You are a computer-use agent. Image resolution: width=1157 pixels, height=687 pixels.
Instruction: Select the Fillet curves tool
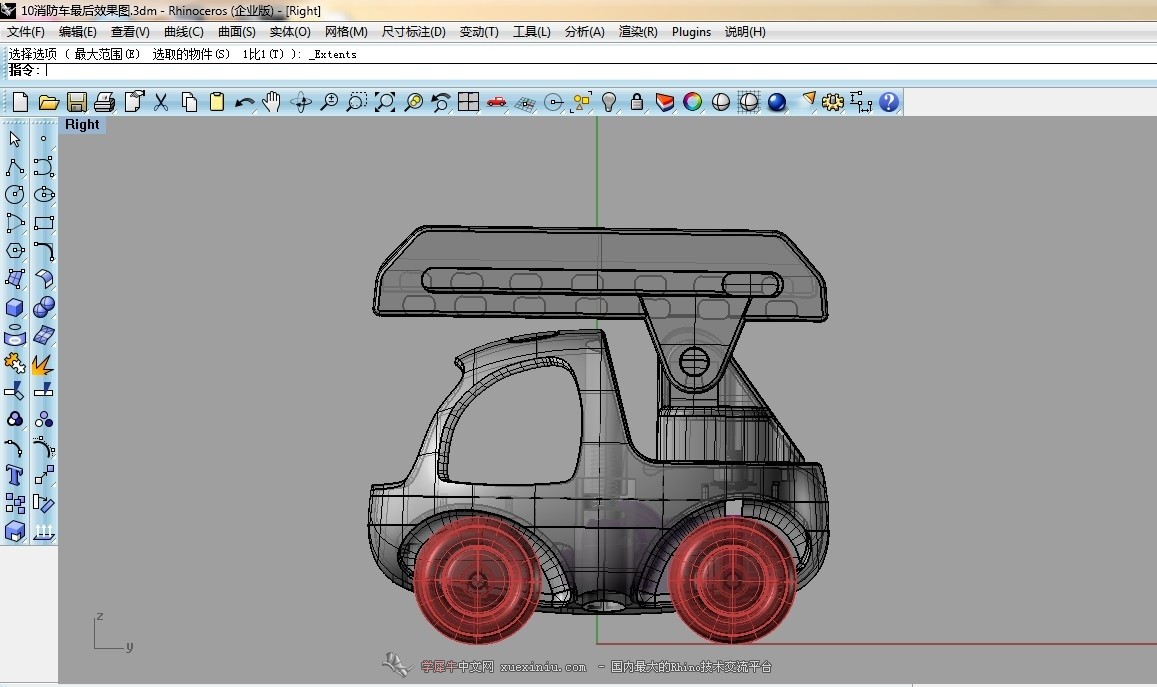pyautogui.click(x=44, y=251)
